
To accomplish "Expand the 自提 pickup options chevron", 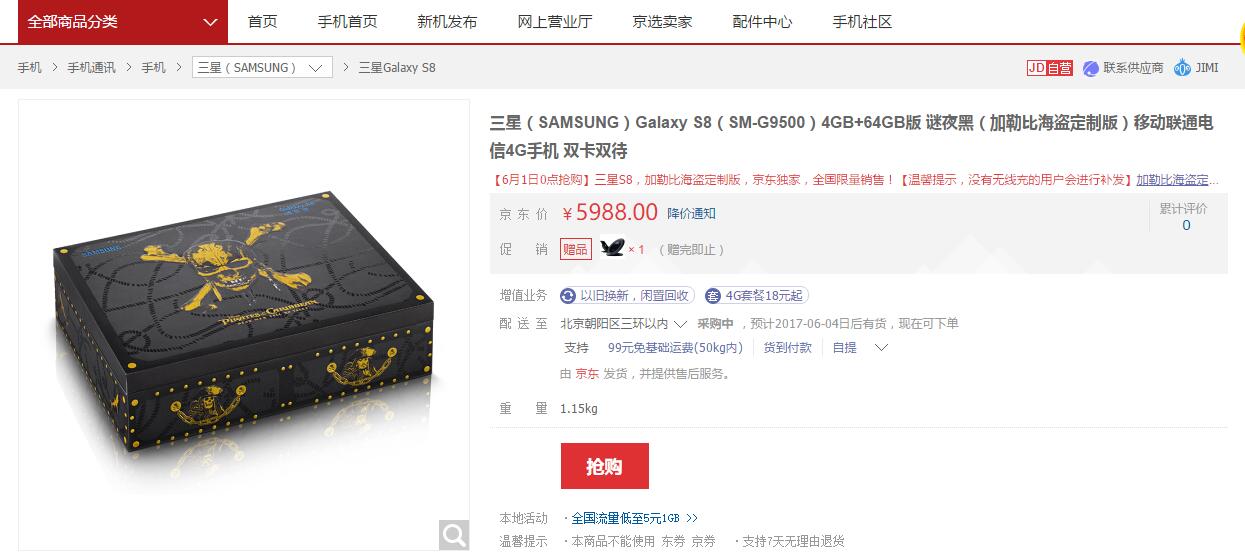I will pos(881,348).
